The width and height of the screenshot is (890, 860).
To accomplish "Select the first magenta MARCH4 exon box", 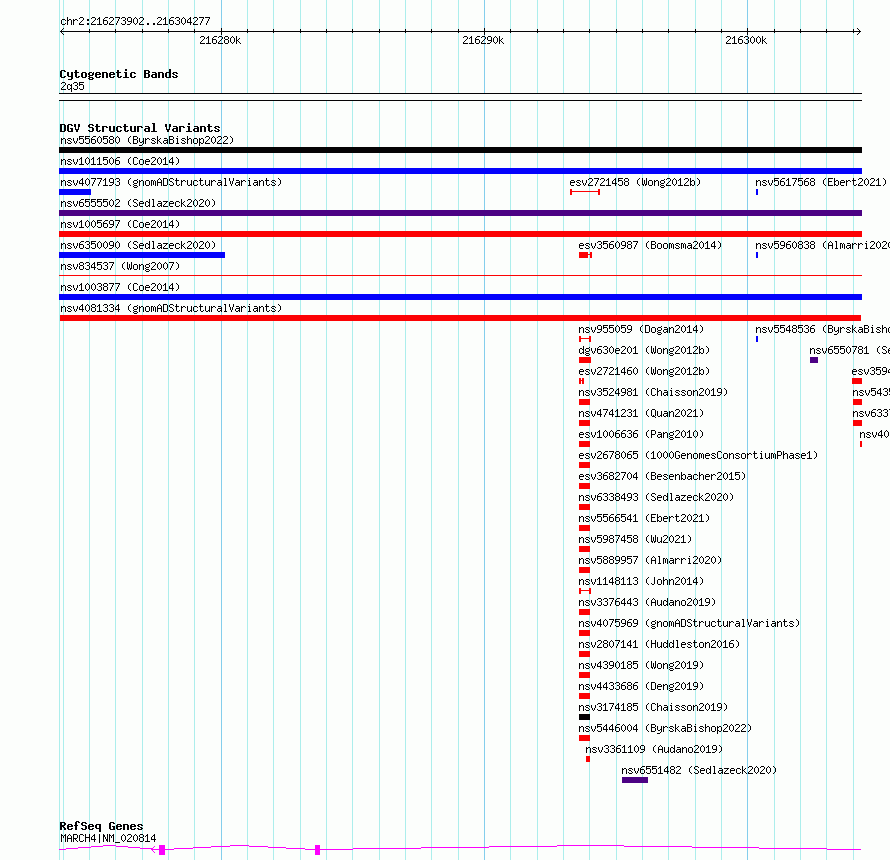I will pyautogui.click(x=162, y=850).
